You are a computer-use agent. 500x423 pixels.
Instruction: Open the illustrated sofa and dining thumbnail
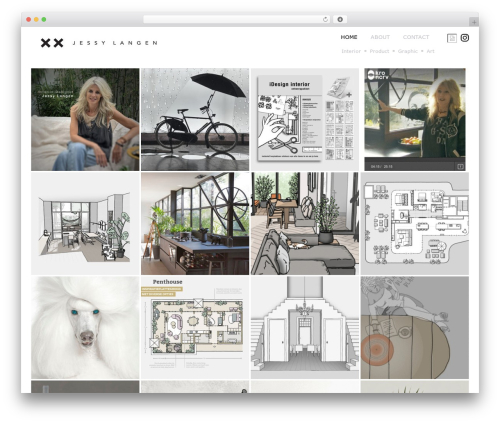point(305,223)
